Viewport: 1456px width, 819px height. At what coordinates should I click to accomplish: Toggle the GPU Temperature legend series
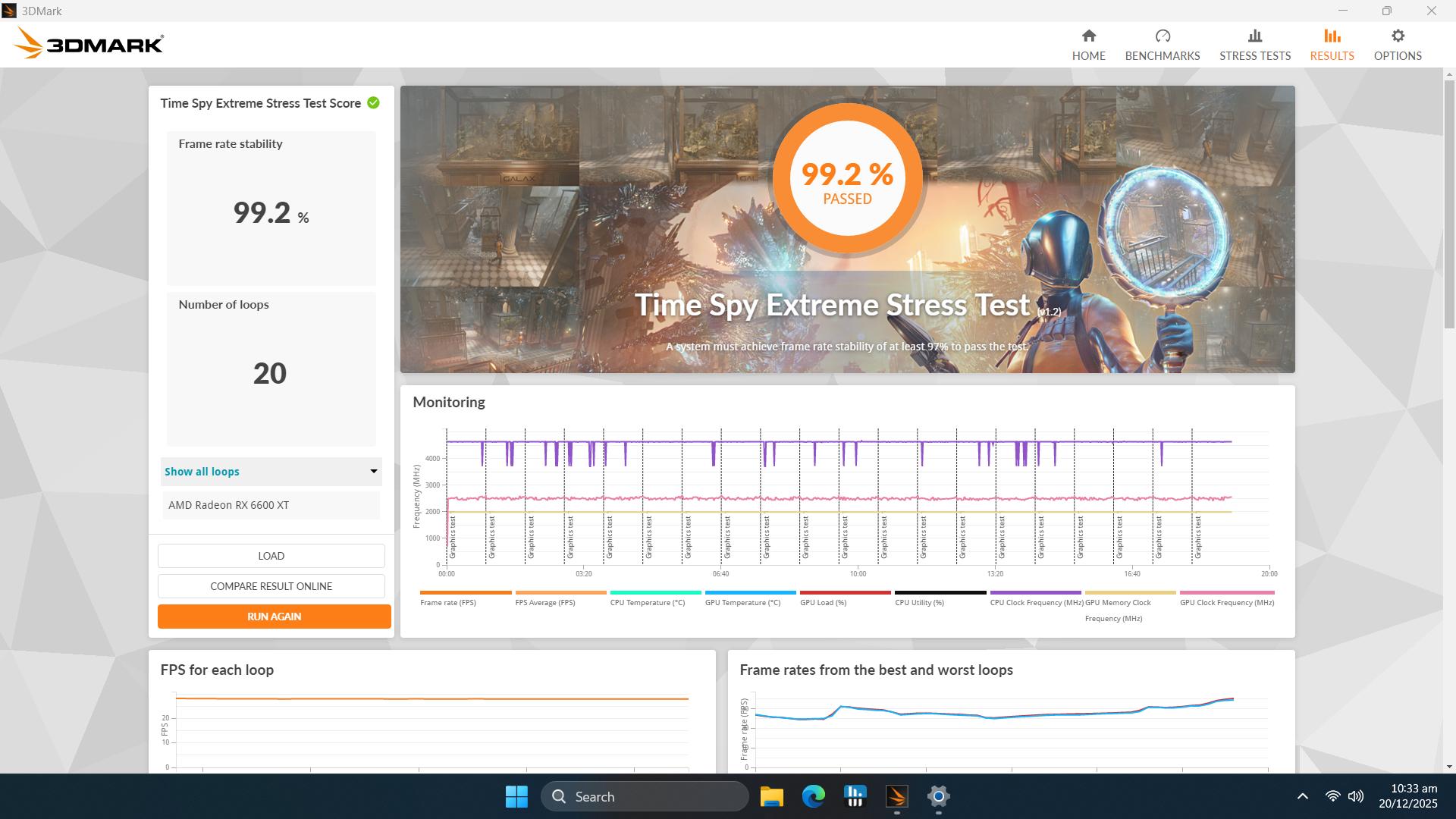(750, 598)
